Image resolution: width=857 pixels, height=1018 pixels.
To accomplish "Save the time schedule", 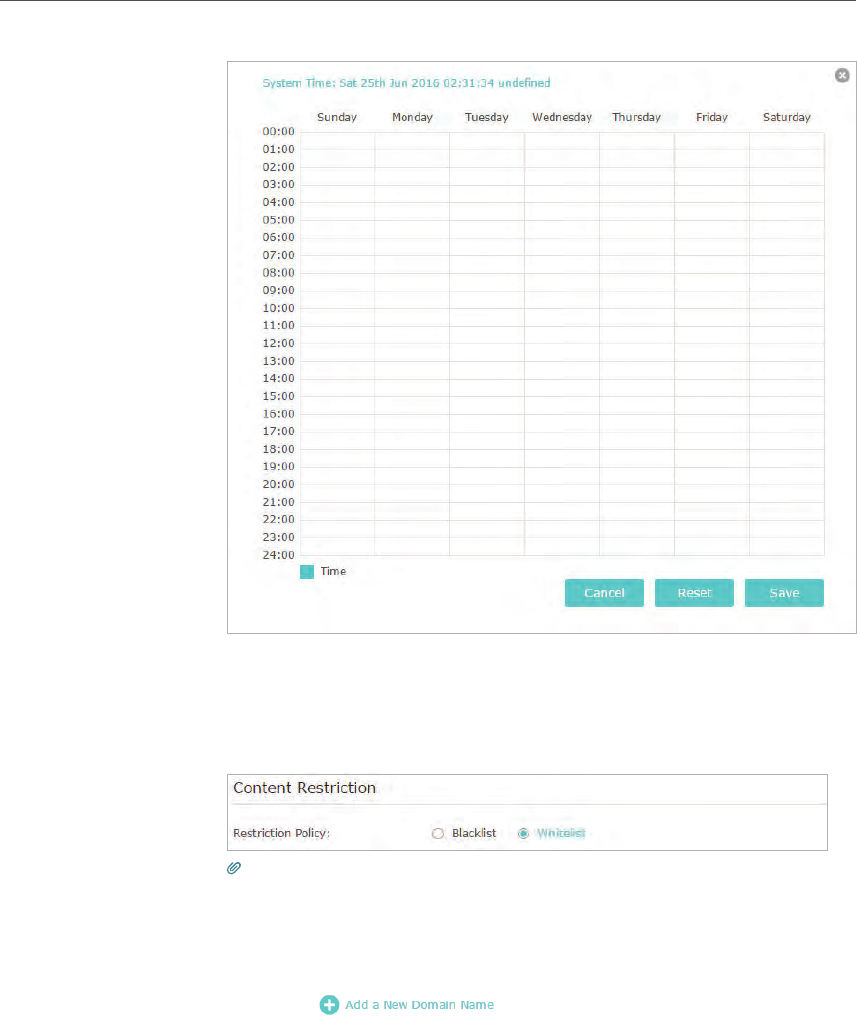I will point(784,593).
